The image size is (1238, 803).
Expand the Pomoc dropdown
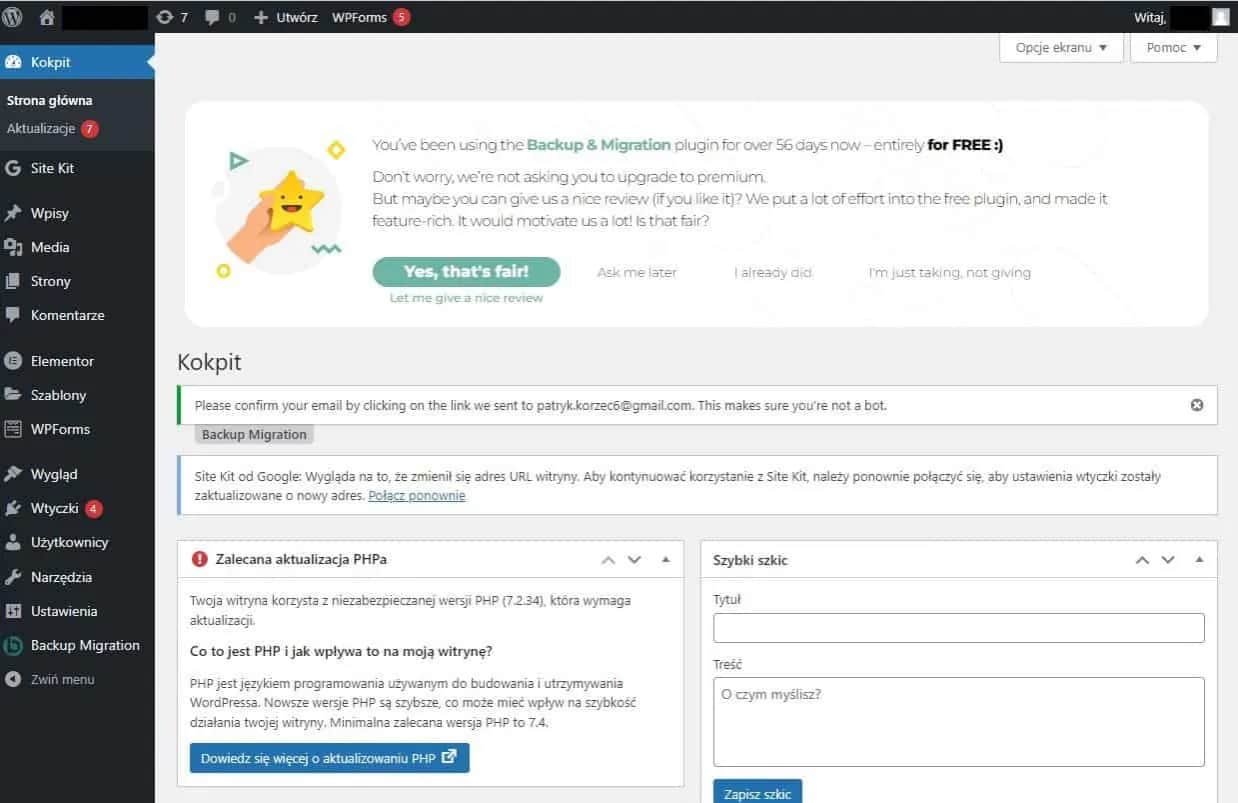click(1172, 47)
